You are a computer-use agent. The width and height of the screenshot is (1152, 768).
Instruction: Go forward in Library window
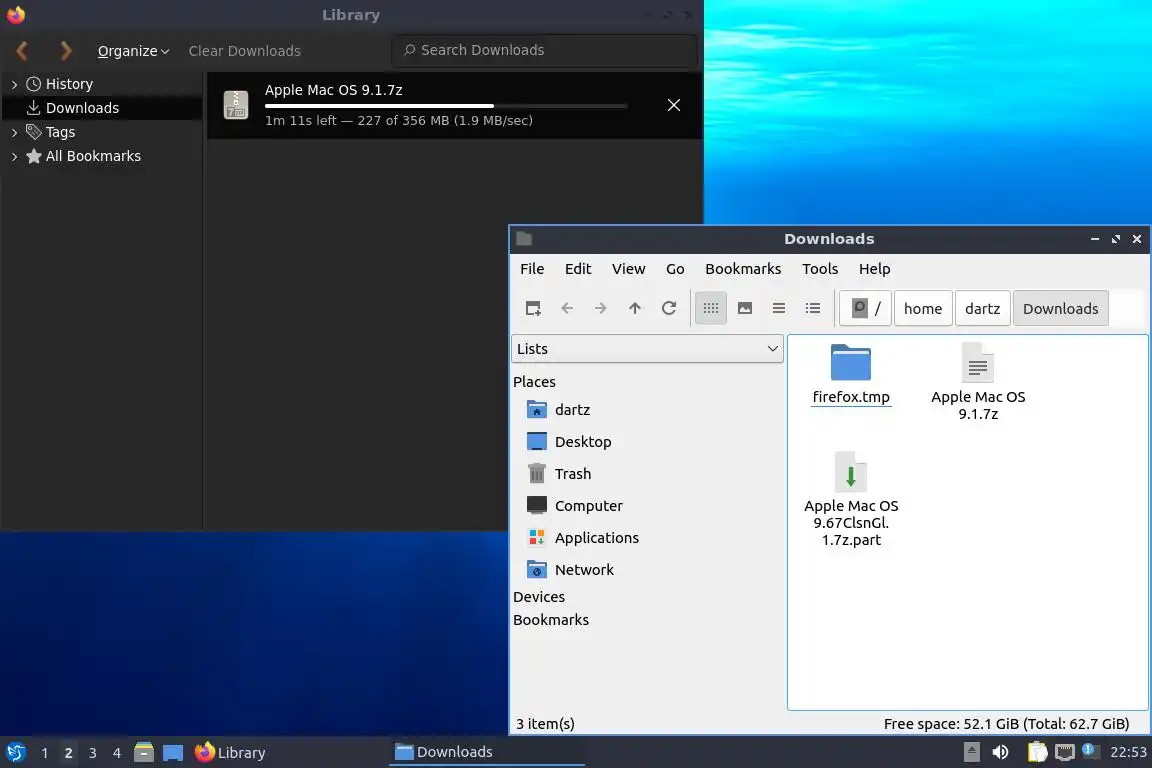coord(65,51)
